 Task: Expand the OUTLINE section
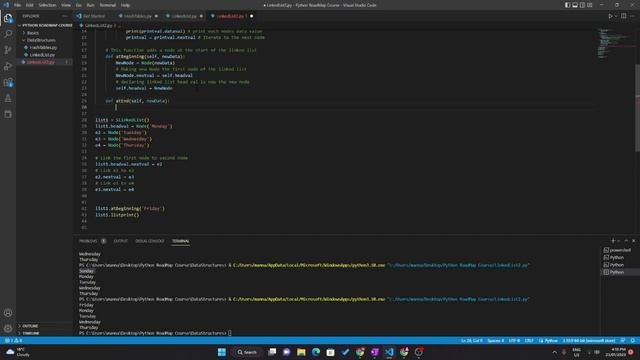tap(44, 326)
